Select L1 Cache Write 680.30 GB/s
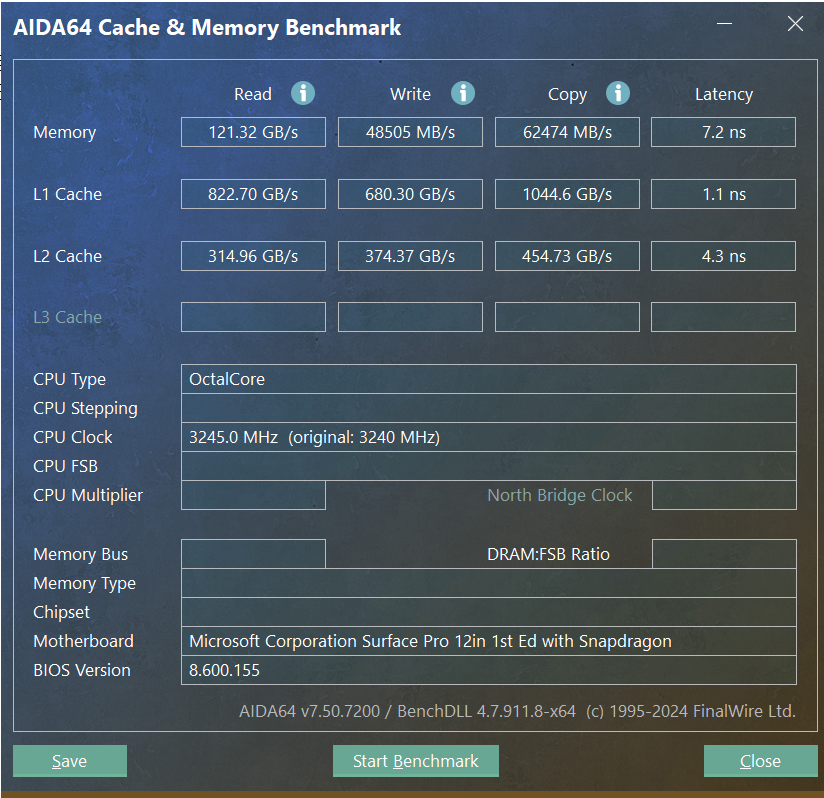The width and height of the screenshot is (824, 798). tap(410, 194)
